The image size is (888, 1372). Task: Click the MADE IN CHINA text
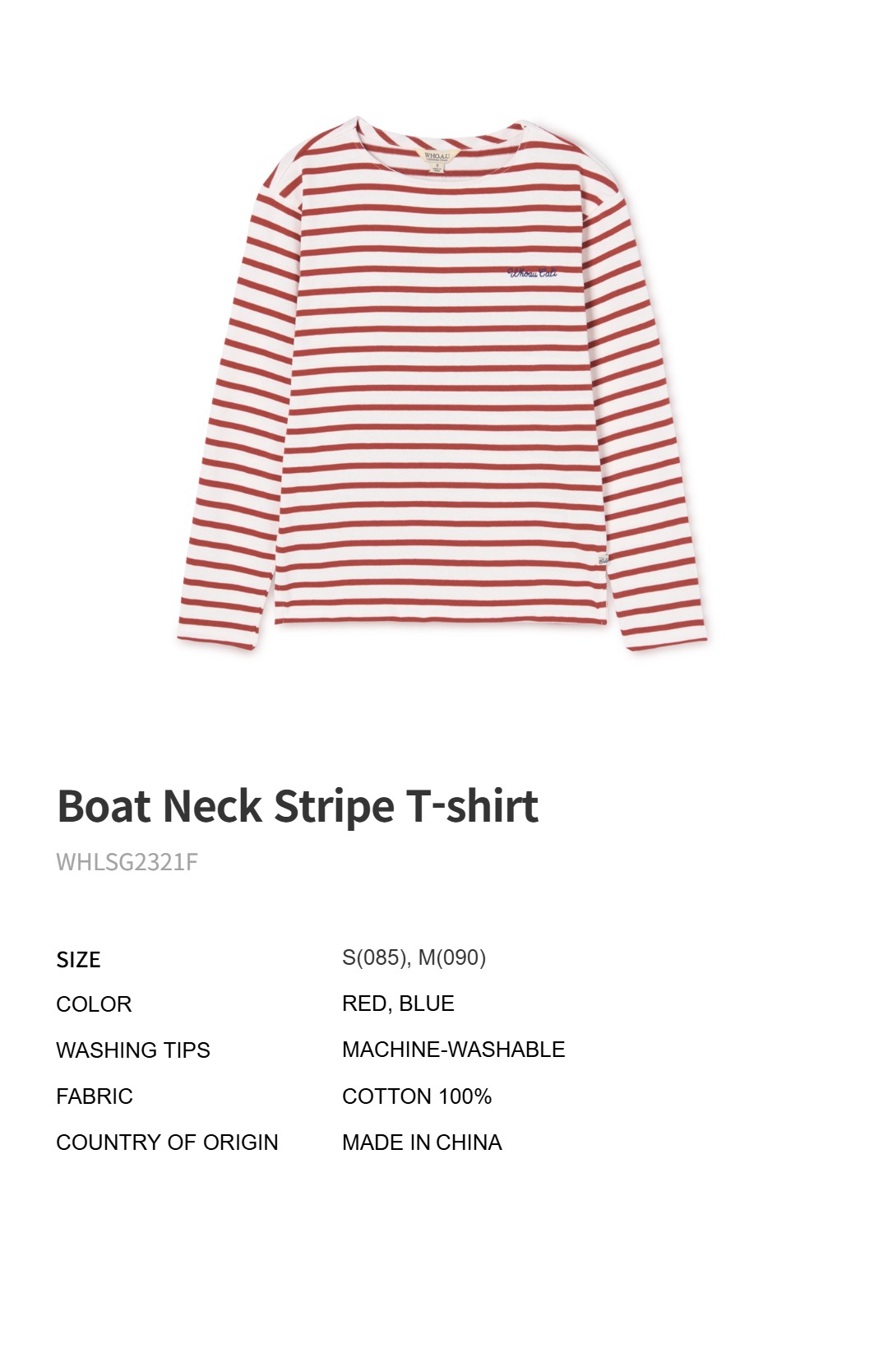422,1143
